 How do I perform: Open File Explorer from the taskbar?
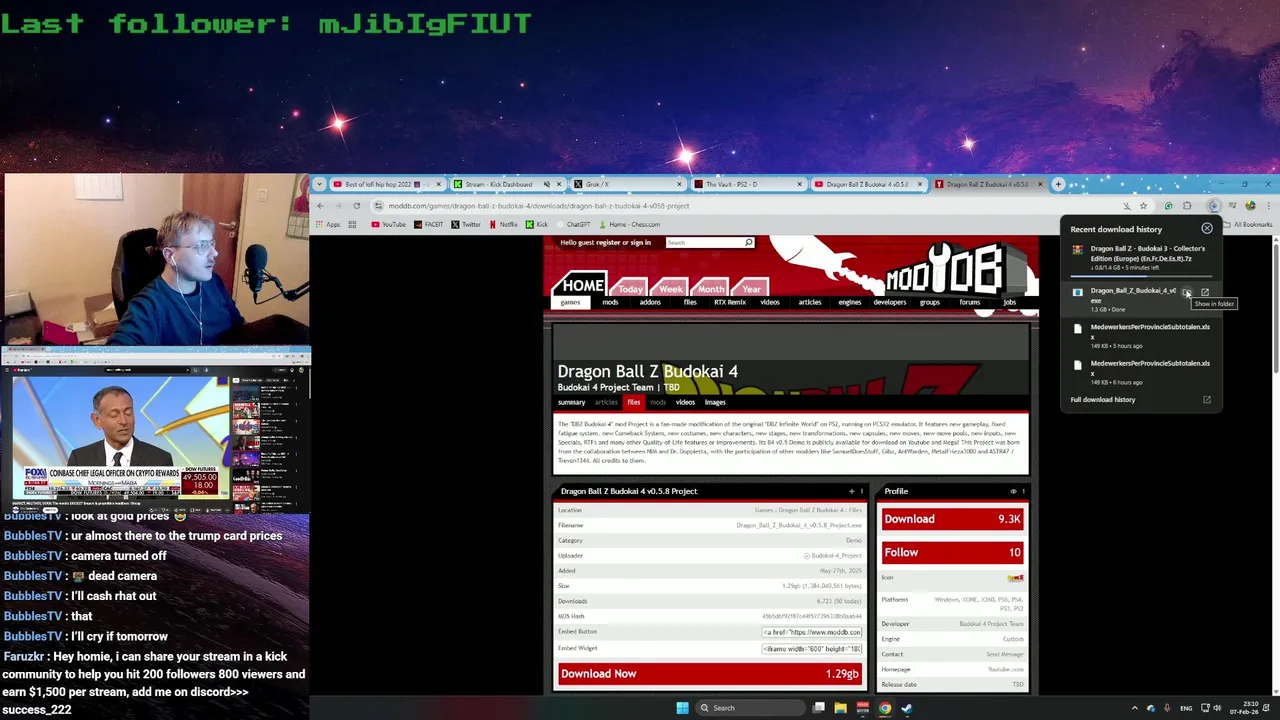coord(840,708)
